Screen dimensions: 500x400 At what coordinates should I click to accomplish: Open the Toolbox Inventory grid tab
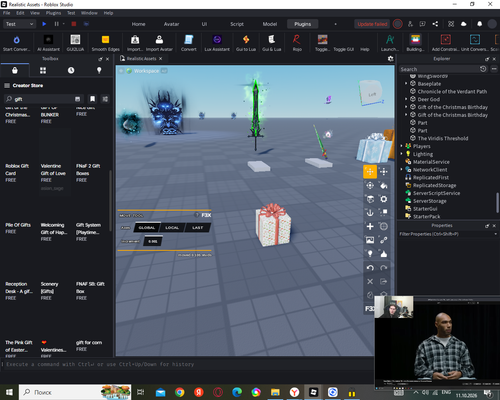(43, 70)
